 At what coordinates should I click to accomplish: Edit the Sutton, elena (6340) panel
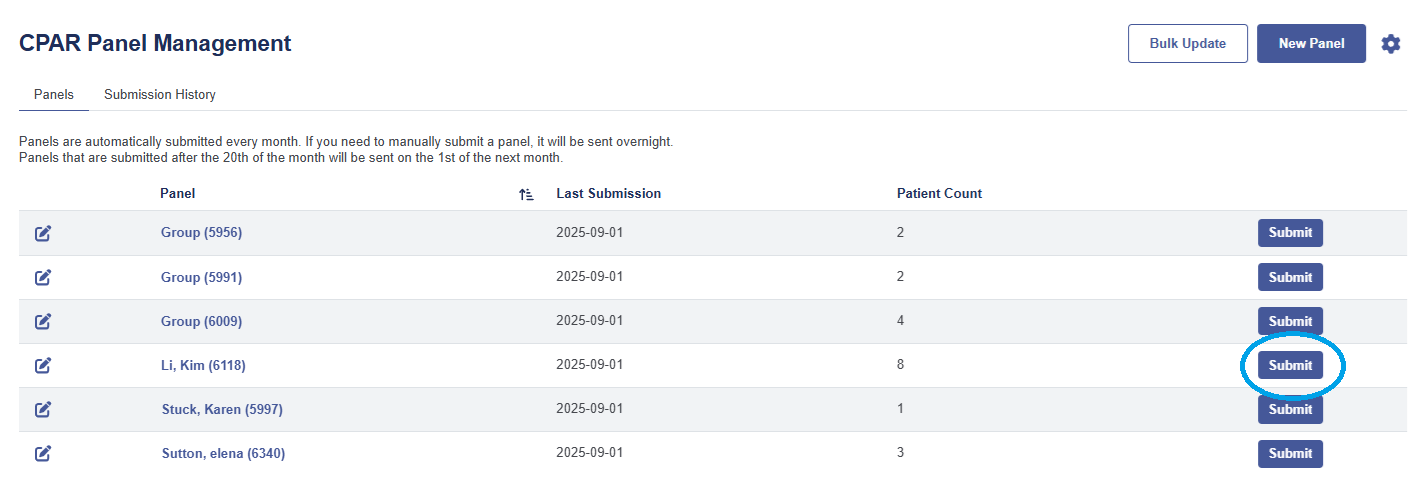coord(43,453)
